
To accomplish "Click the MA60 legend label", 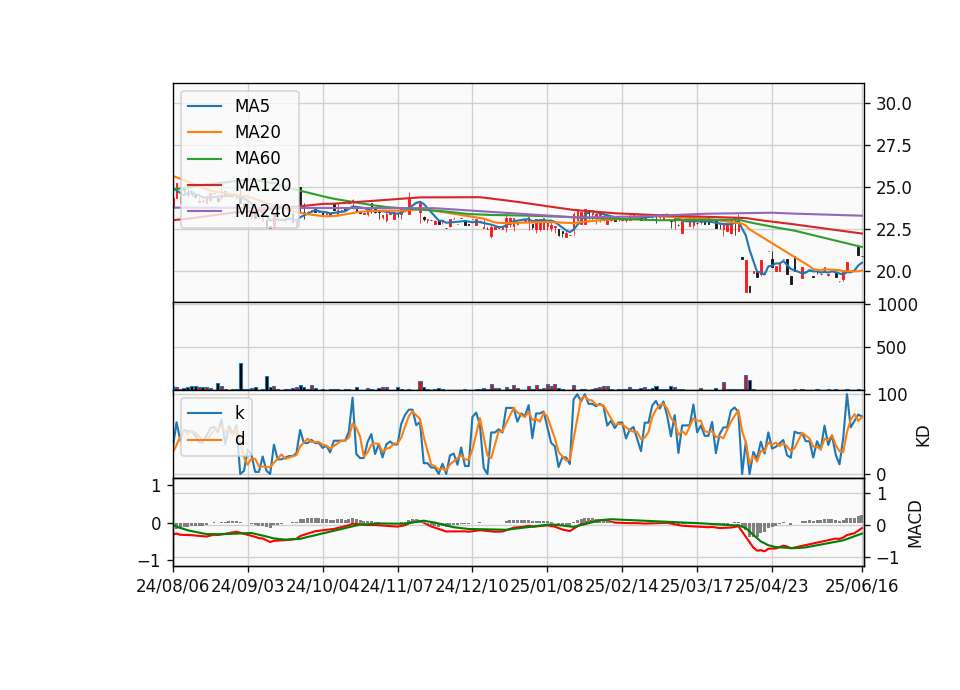I will (257, 159).
